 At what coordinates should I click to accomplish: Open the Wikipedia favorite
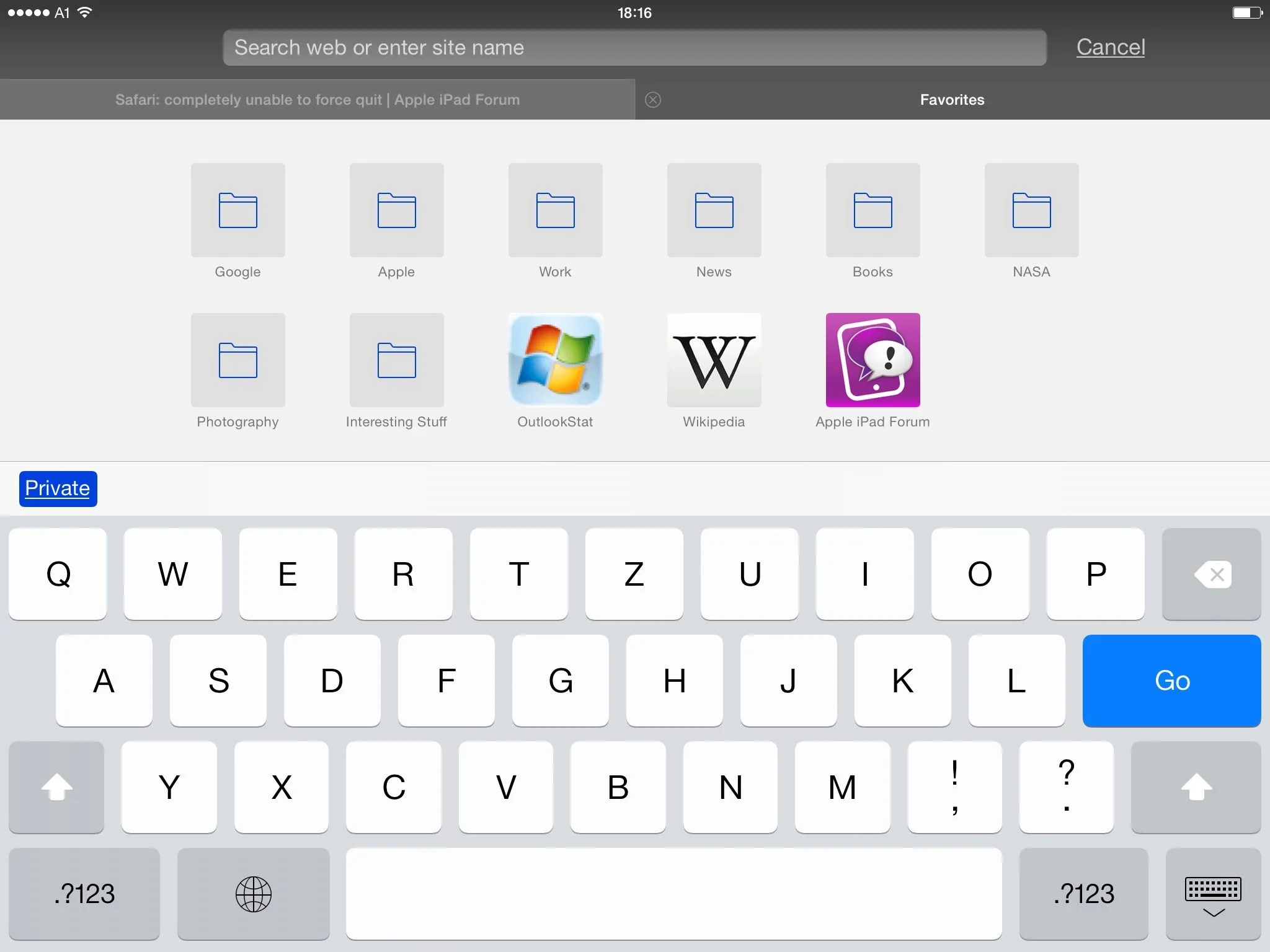(714, 360)
